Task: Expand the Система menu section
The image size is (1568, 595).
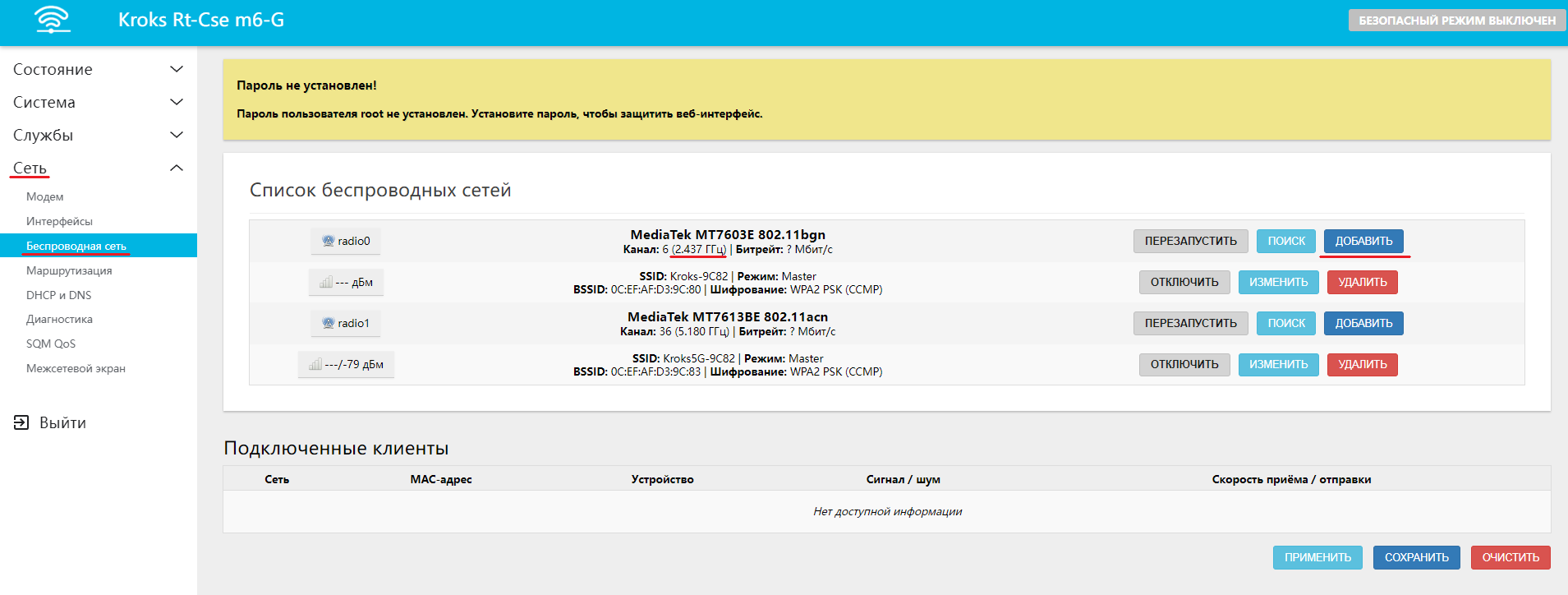Action: point(98,103)
